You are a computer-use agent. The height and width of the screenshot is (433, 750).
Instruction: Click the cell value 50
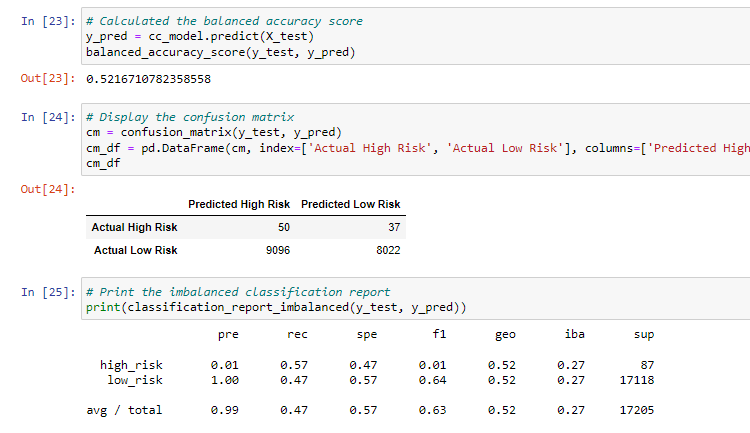tap(284, 227)
